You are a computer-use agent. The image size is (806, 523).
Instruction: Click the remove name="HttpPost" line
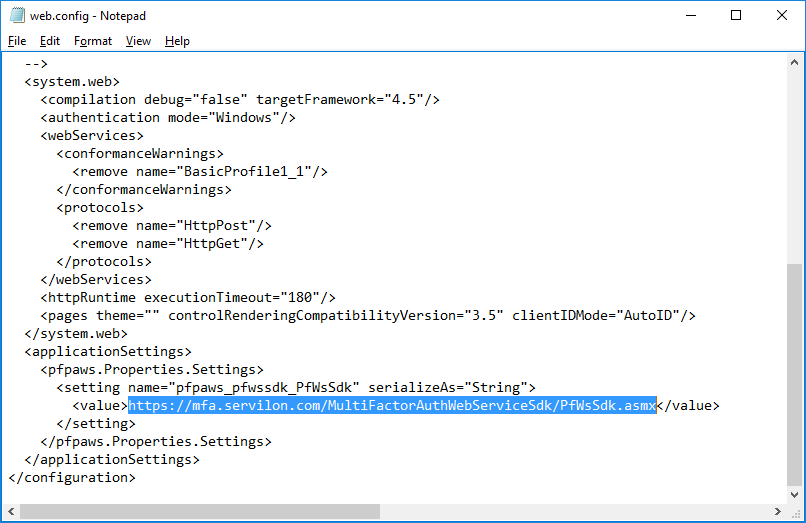172,225
